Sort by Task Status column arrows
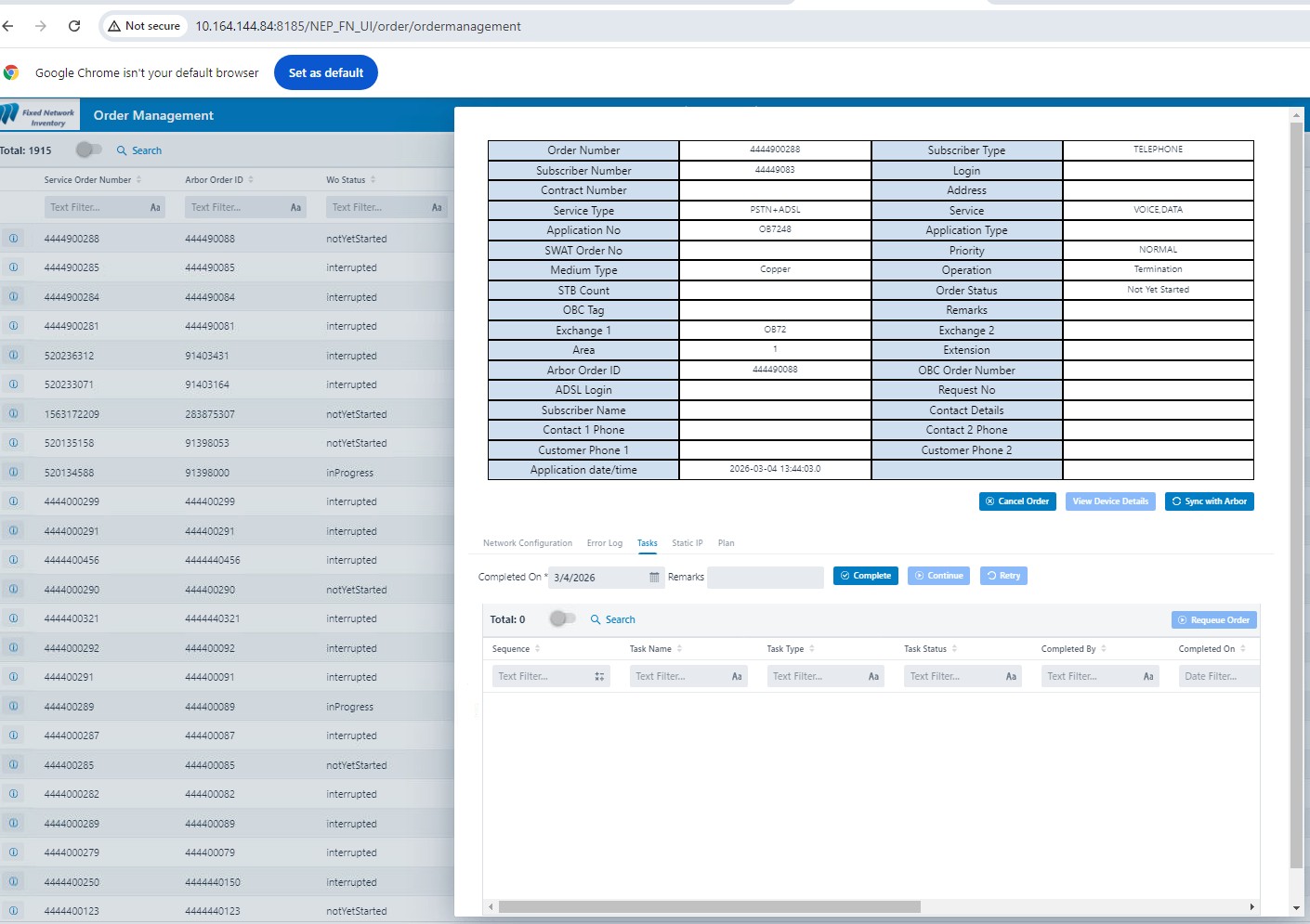Viewport: 1310px width, 924px height. [954, 649]
